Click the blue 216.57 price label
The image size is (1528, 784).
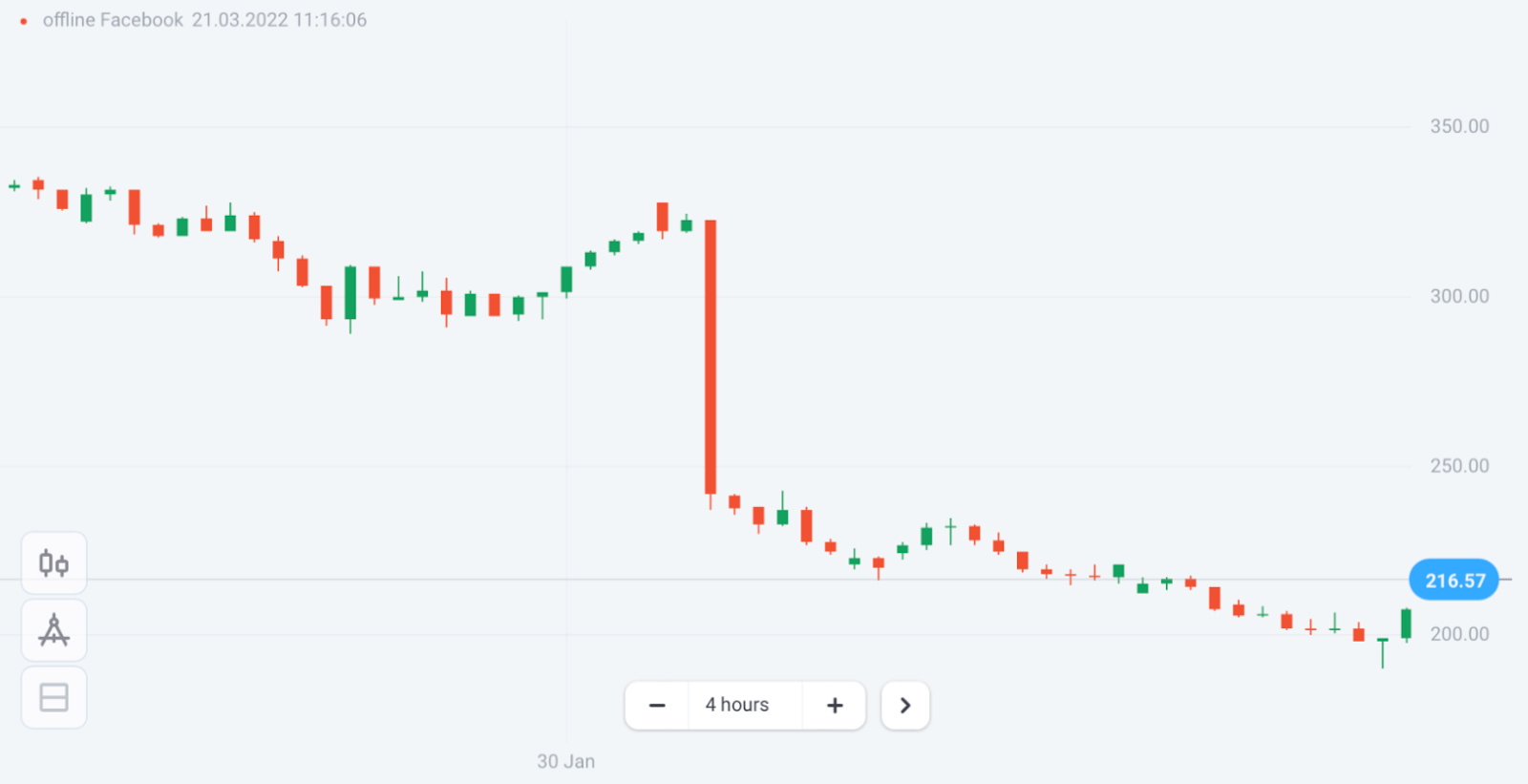[x=1454, y=581]
